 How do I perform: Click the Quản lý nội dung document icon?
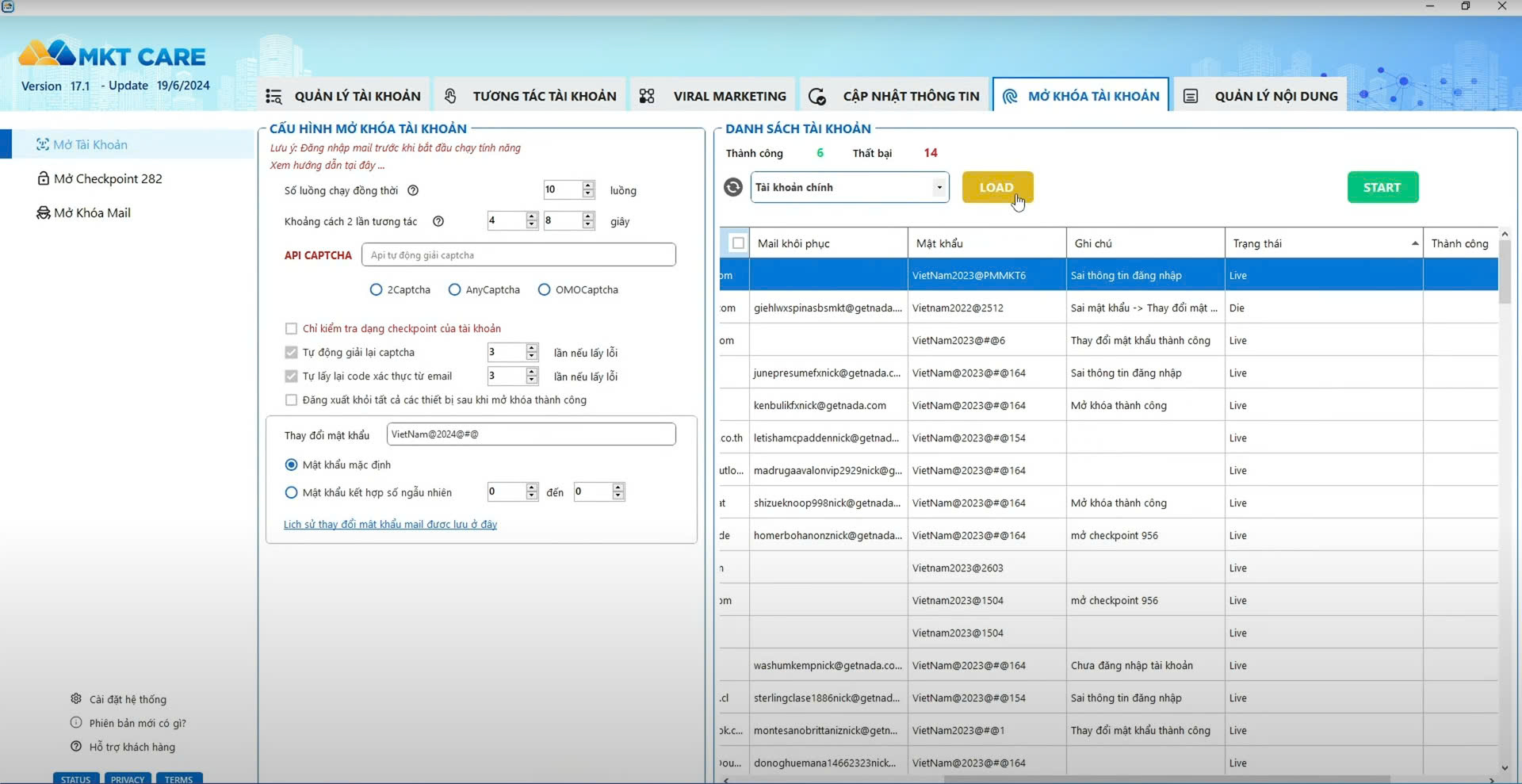tap(1191, 96)
